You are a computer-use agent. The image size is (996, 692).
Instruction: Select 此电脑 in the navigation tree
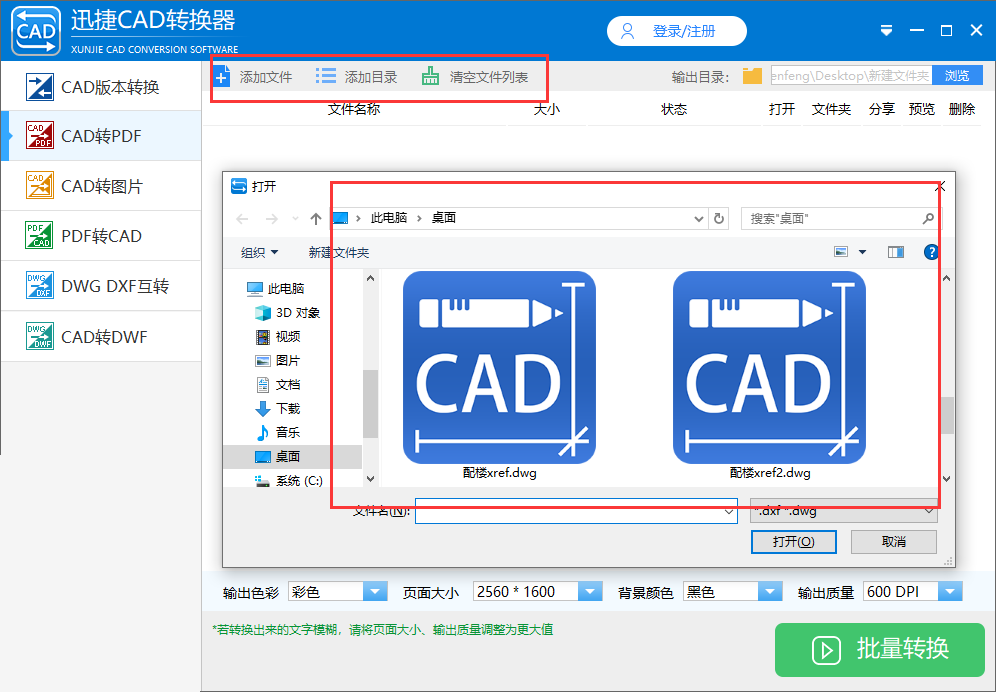pos(276,288)
